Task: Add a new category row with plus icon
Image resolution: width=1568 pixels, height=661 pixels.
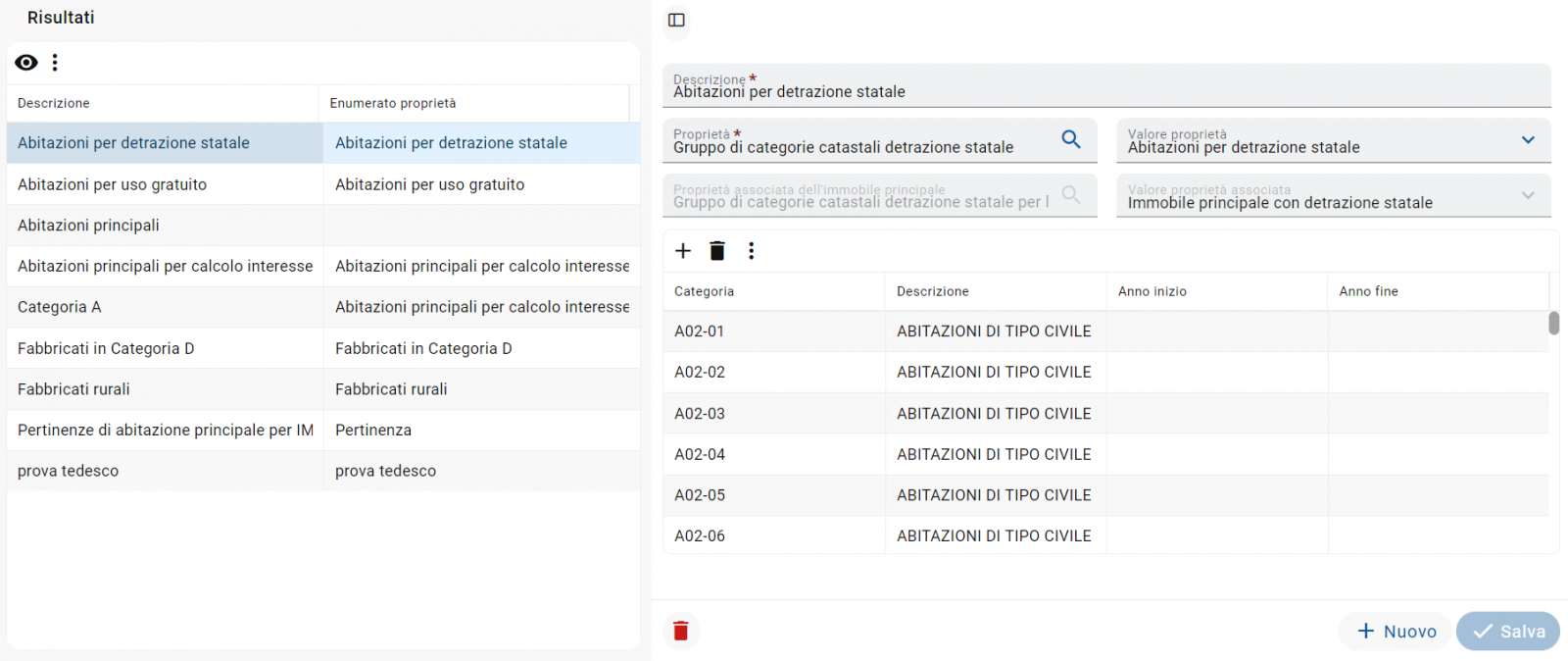Action: (x=683, y=251)
